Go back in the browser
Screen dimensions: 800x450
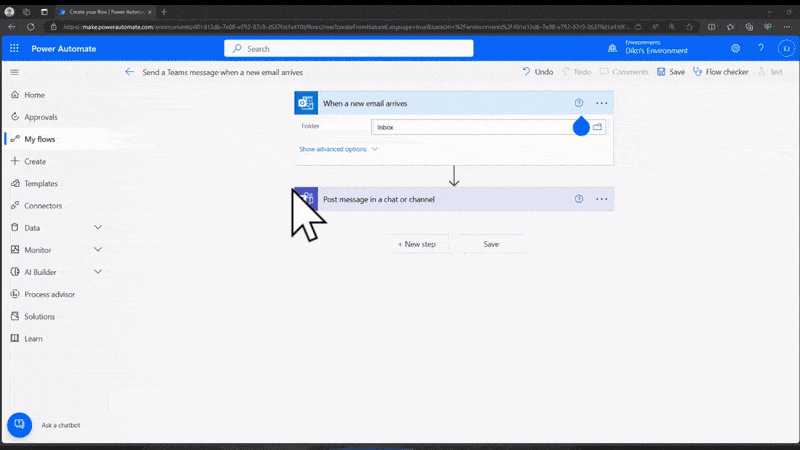(12, 27)
